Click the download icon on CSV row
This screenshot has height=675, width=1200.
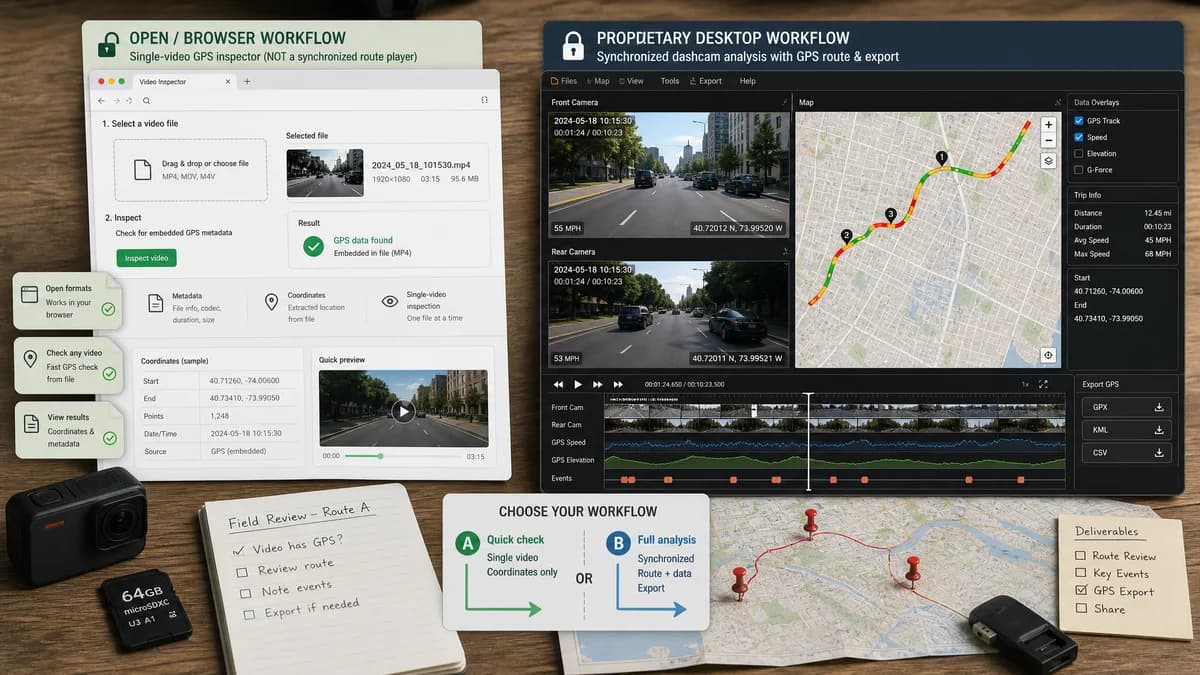point(1159,453)
